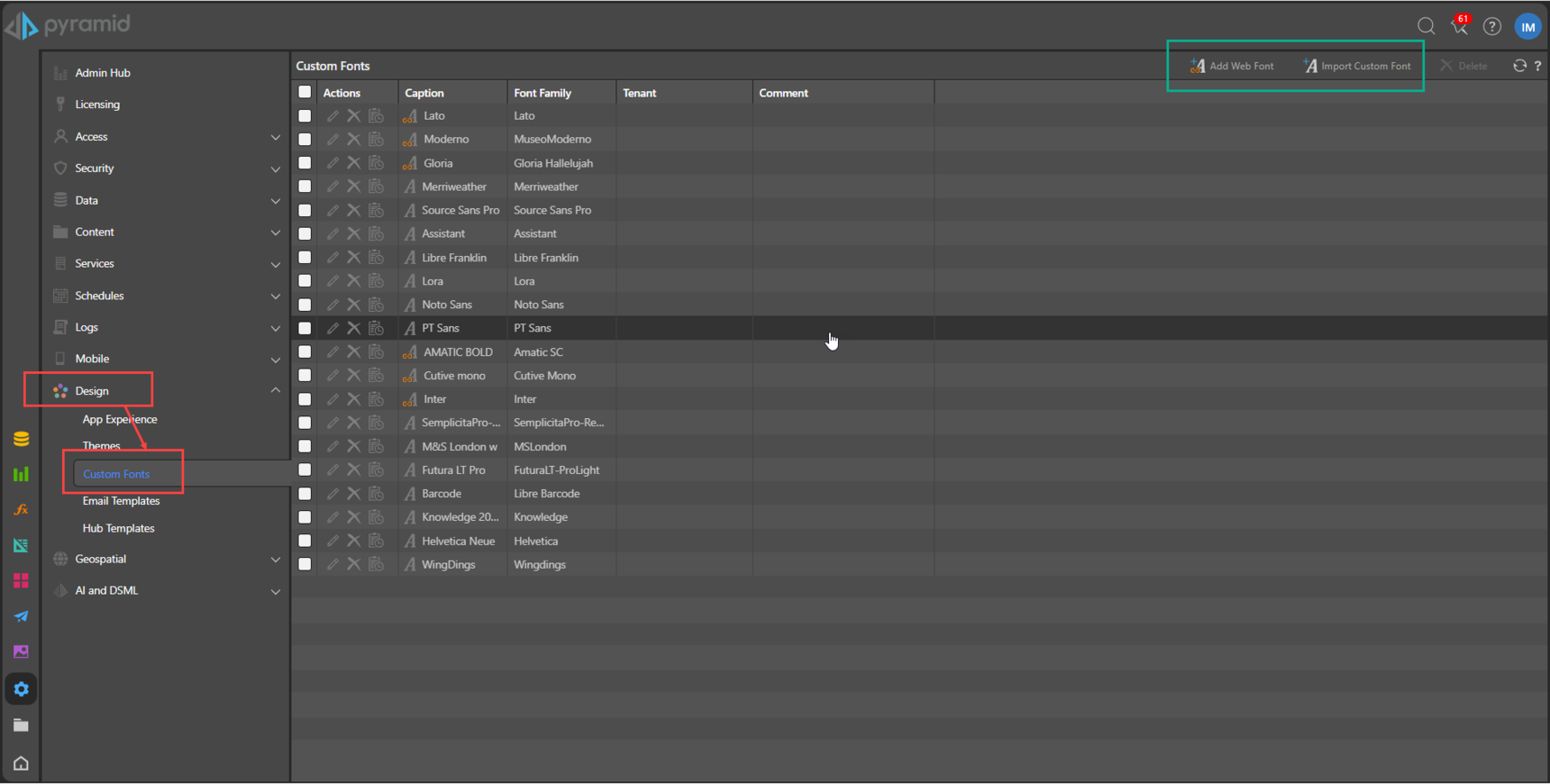
Task: Tick the checkbox for the Inter row
Action: coord(305,399)
